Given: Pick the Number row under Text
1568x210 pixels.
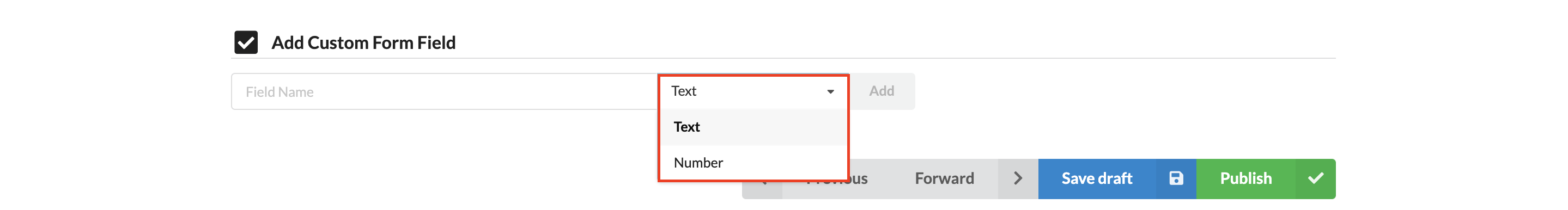Looking at the screenshot, I should (753, 163).
